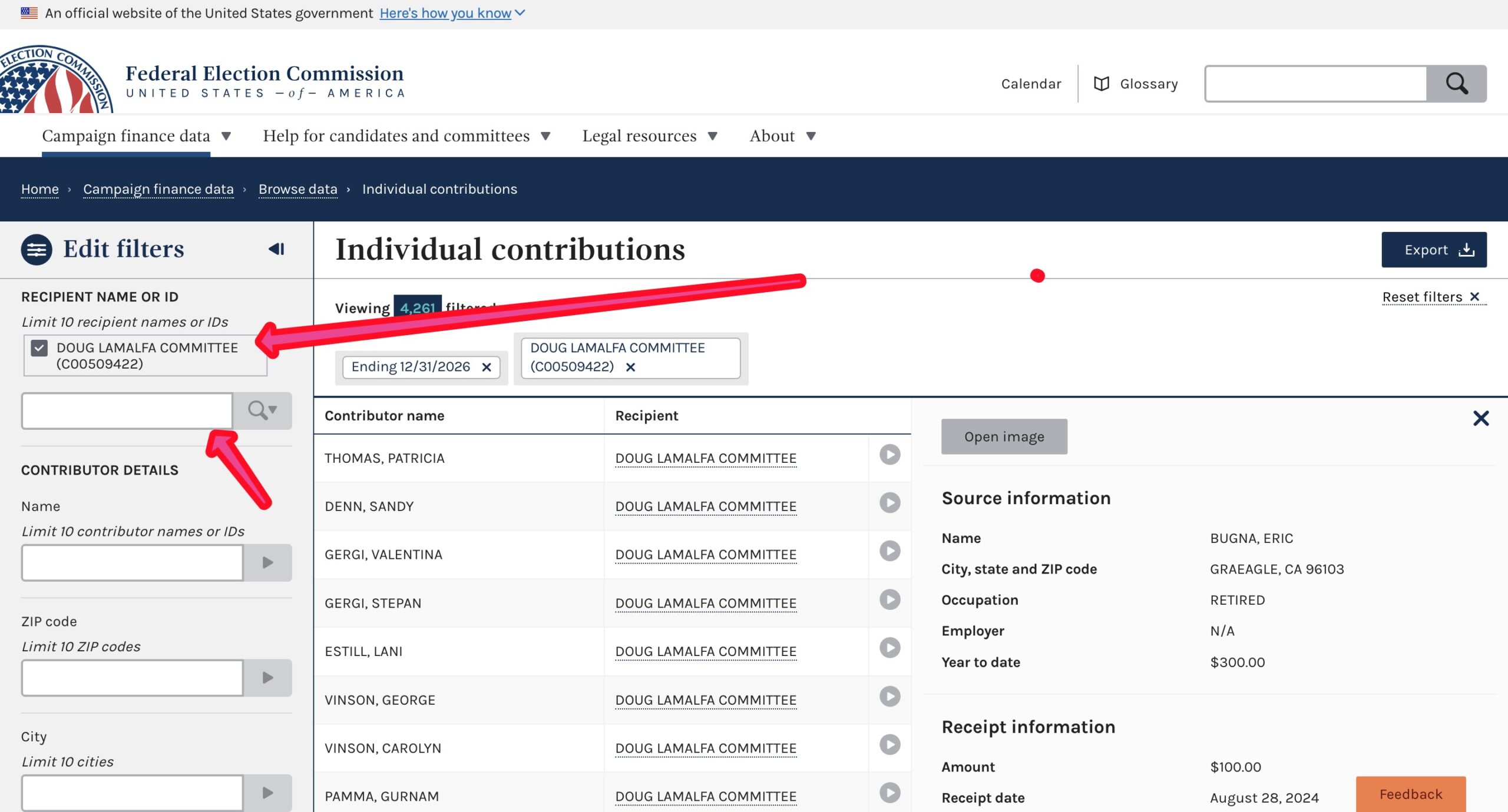Screen dimensions: 1508x812
Task: Open details arrow for DENN, SANDY row
Action: point(889,503)
